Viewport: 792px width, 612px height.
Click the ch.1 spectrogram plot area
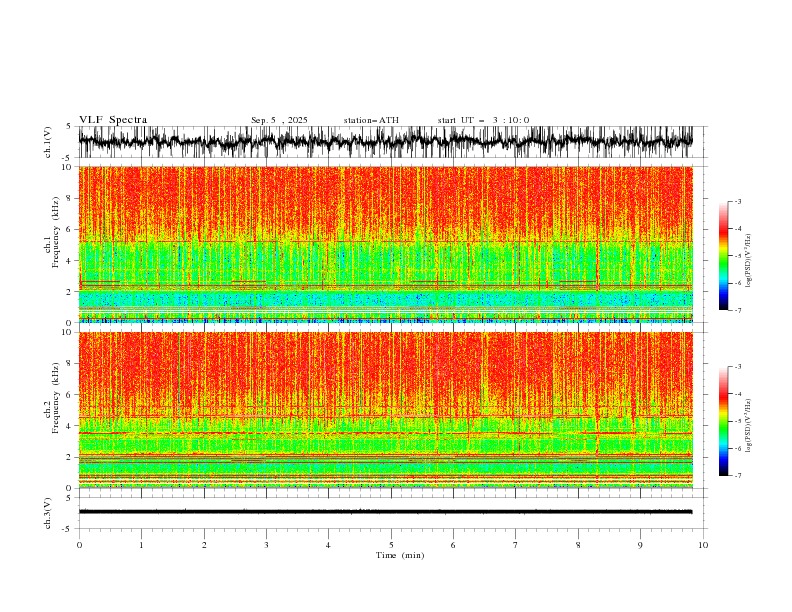point(386,244)
